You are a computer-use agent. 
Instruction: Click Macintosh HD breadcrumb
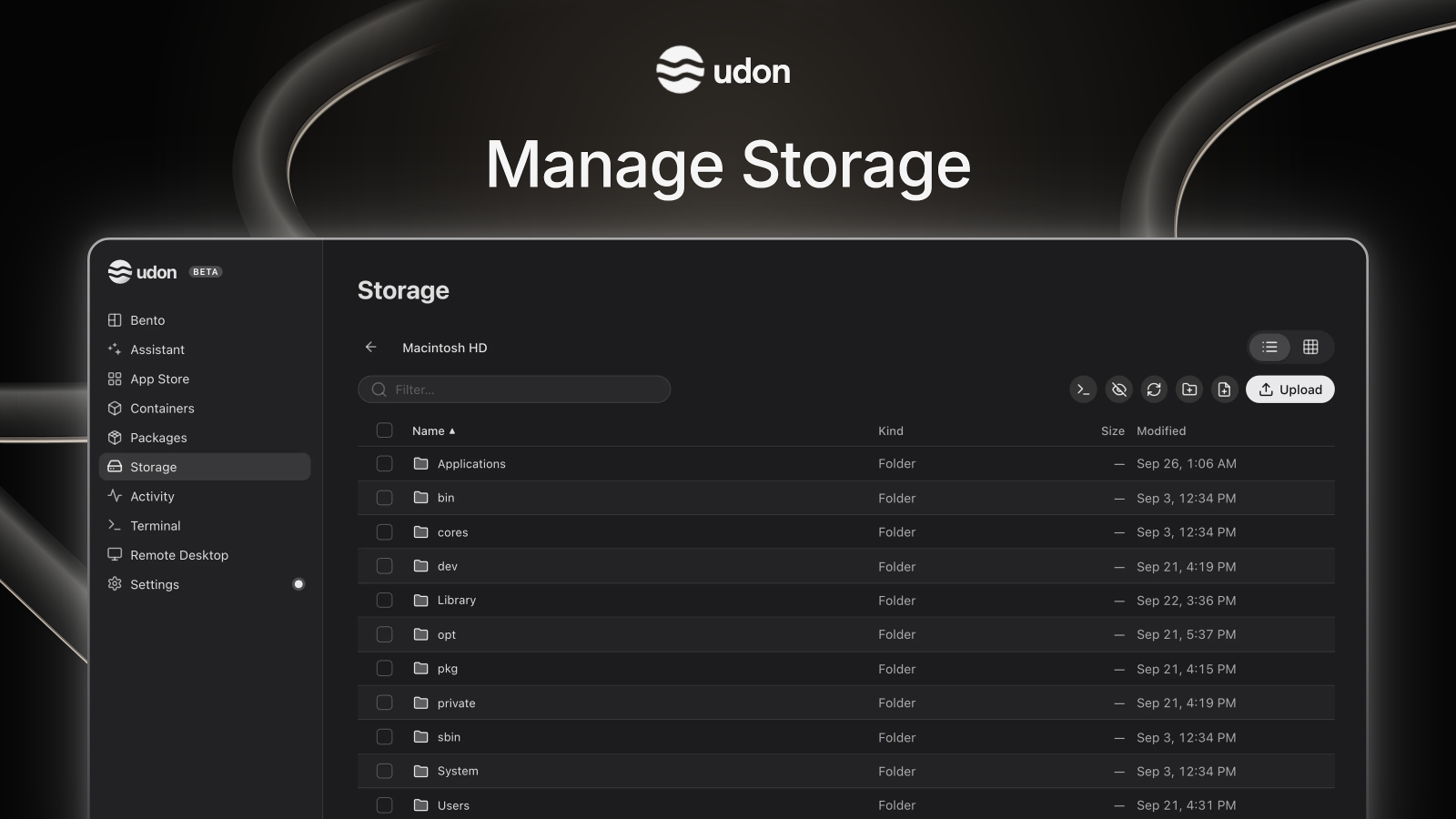(445, 348)
